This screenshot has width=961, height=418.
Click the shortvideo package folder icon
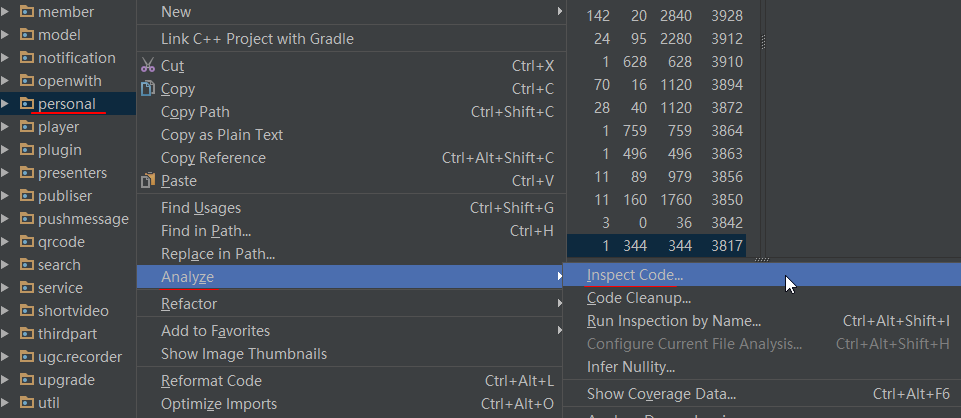tap(27, 311)
